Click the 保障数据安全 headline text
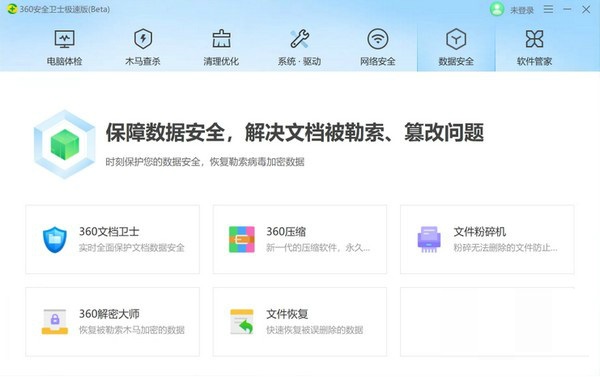 (x=295, y=132)
